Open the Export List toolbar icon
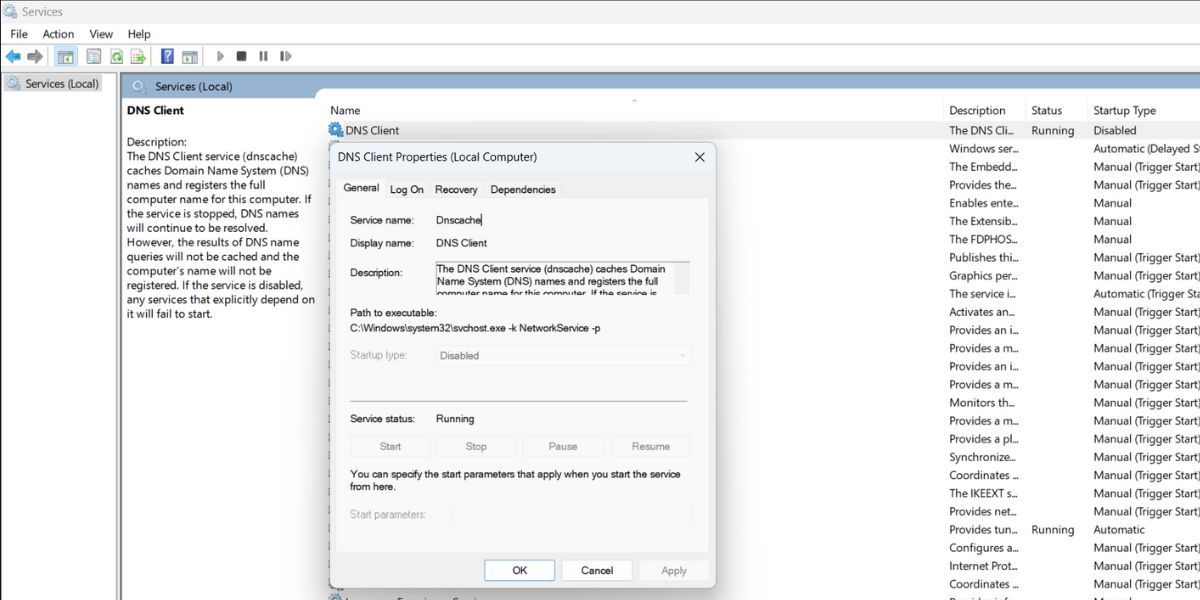Viewport: 1200px width, 600px height. click(139, 57)
